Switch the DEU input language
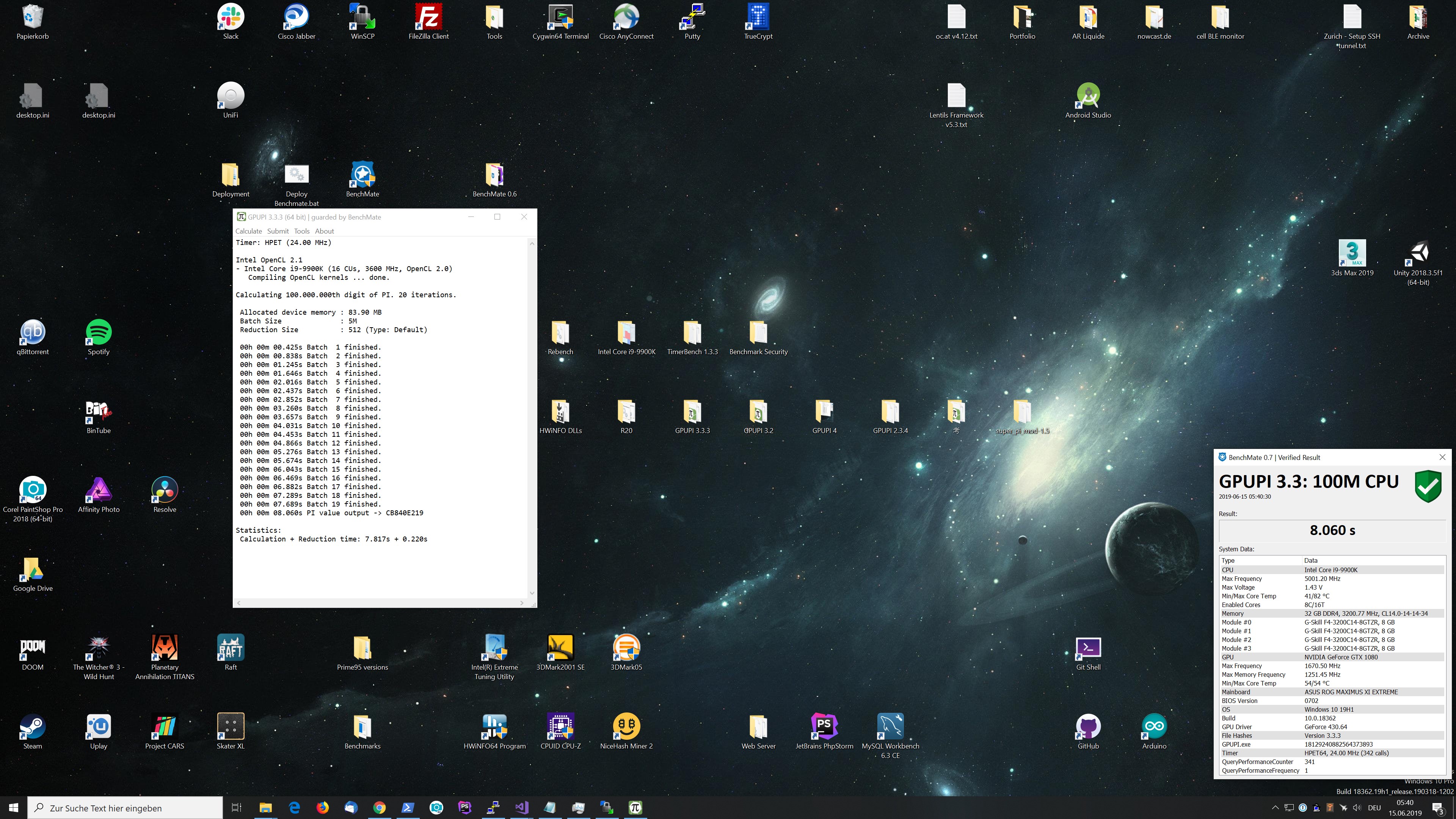 click(1374, 808)
